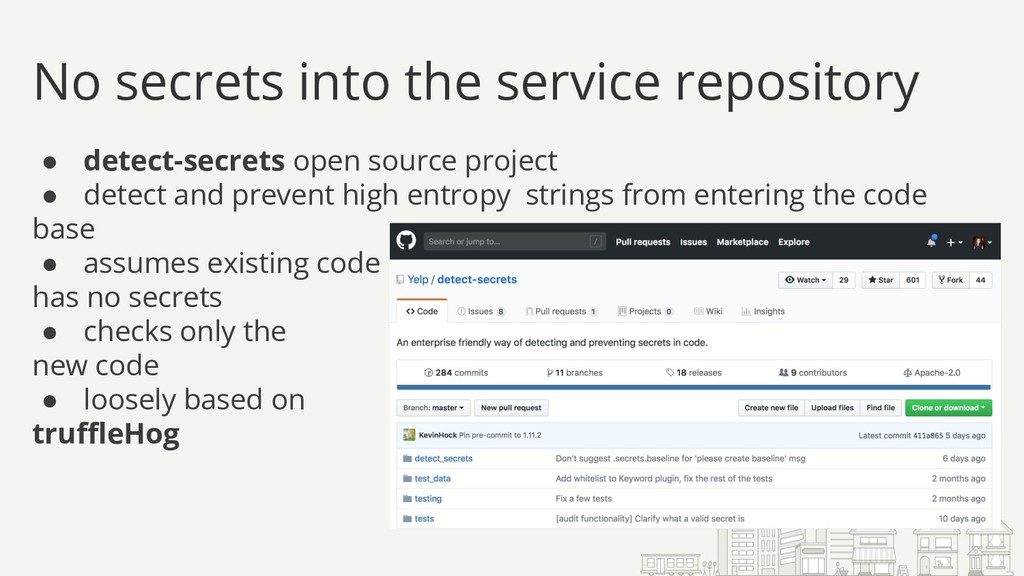
Task: Open the GitHub Octocat logo home
Action: pyautogui.click(x=406, y=241)
